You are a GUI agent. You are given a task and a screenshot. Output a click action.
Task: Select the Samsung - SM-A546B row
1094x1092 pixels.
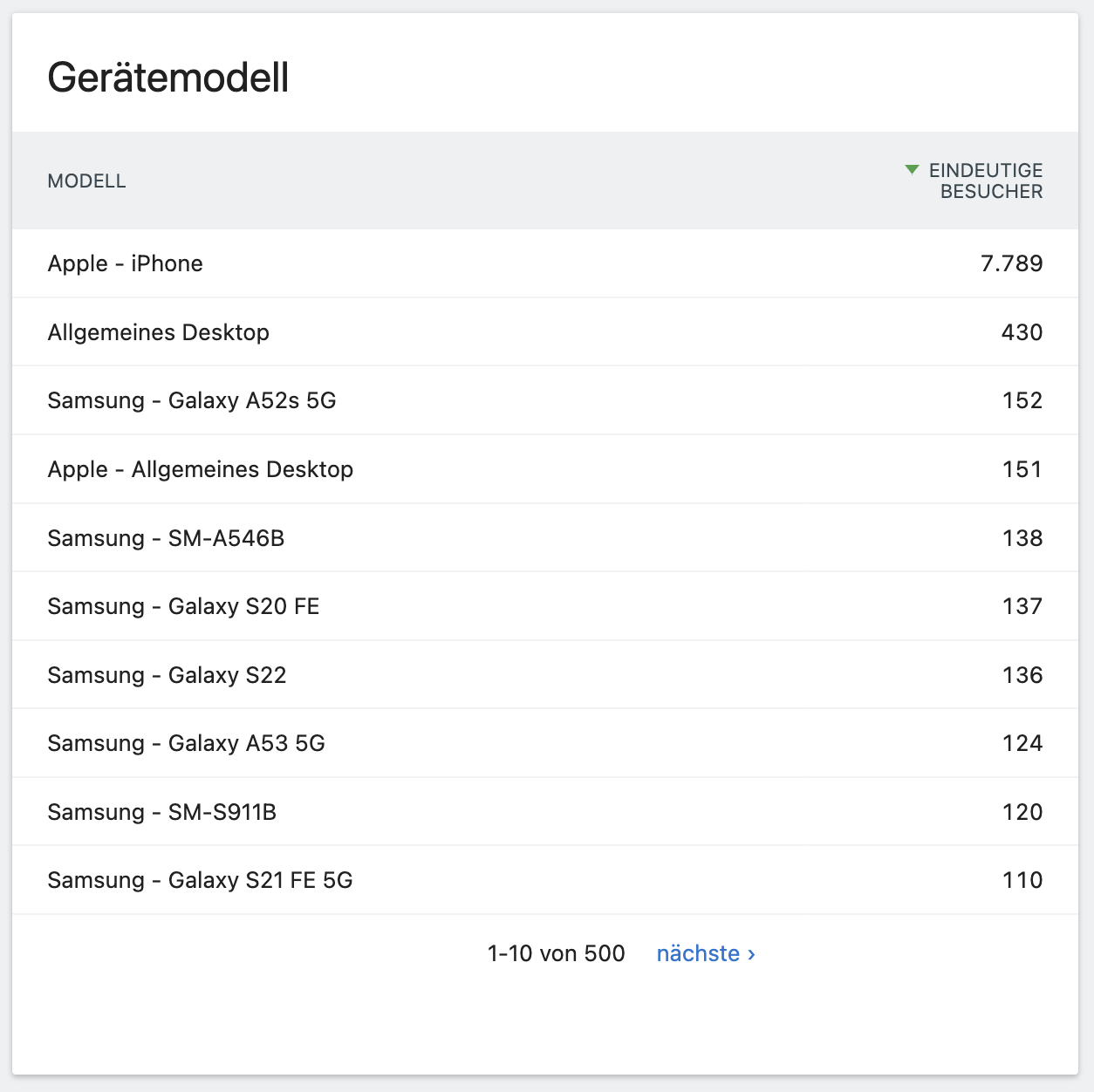point(166,538)
